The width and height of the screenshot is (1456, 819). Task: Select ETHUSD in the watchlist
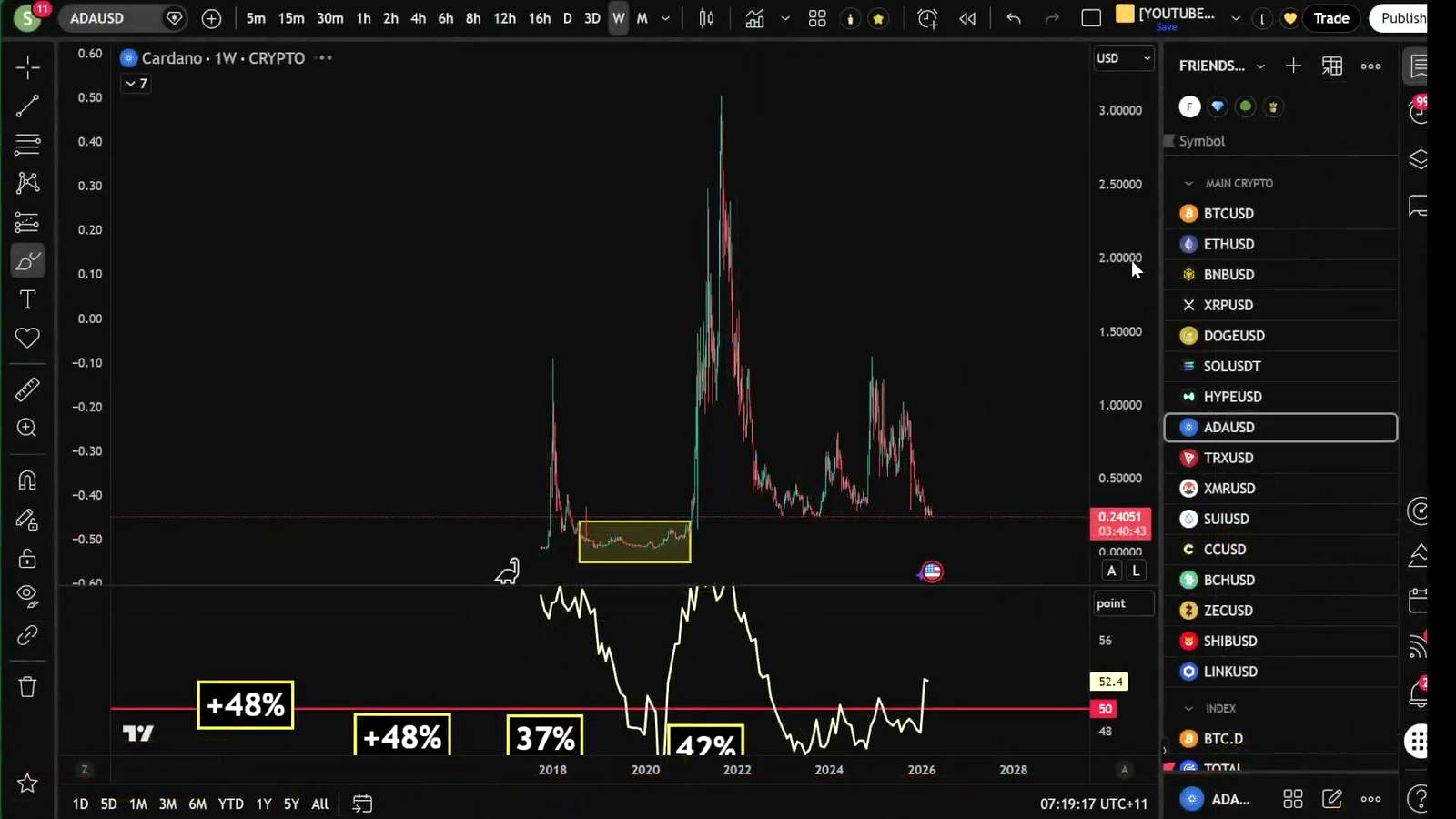point(1280,244)
